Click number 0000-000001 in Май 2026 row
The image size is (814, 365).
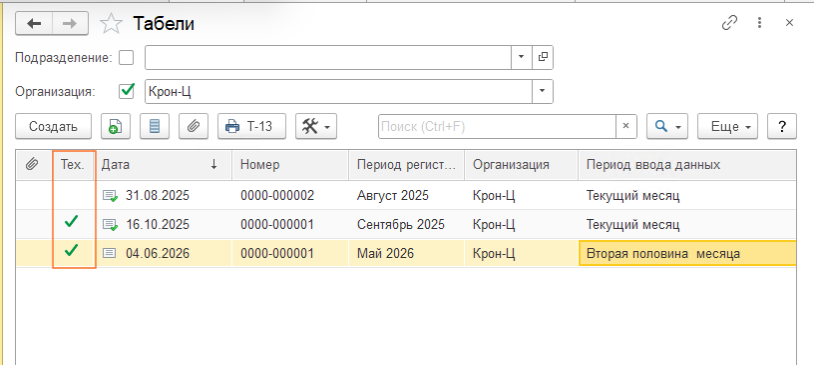pyautogui.click(x=277, y=253)
